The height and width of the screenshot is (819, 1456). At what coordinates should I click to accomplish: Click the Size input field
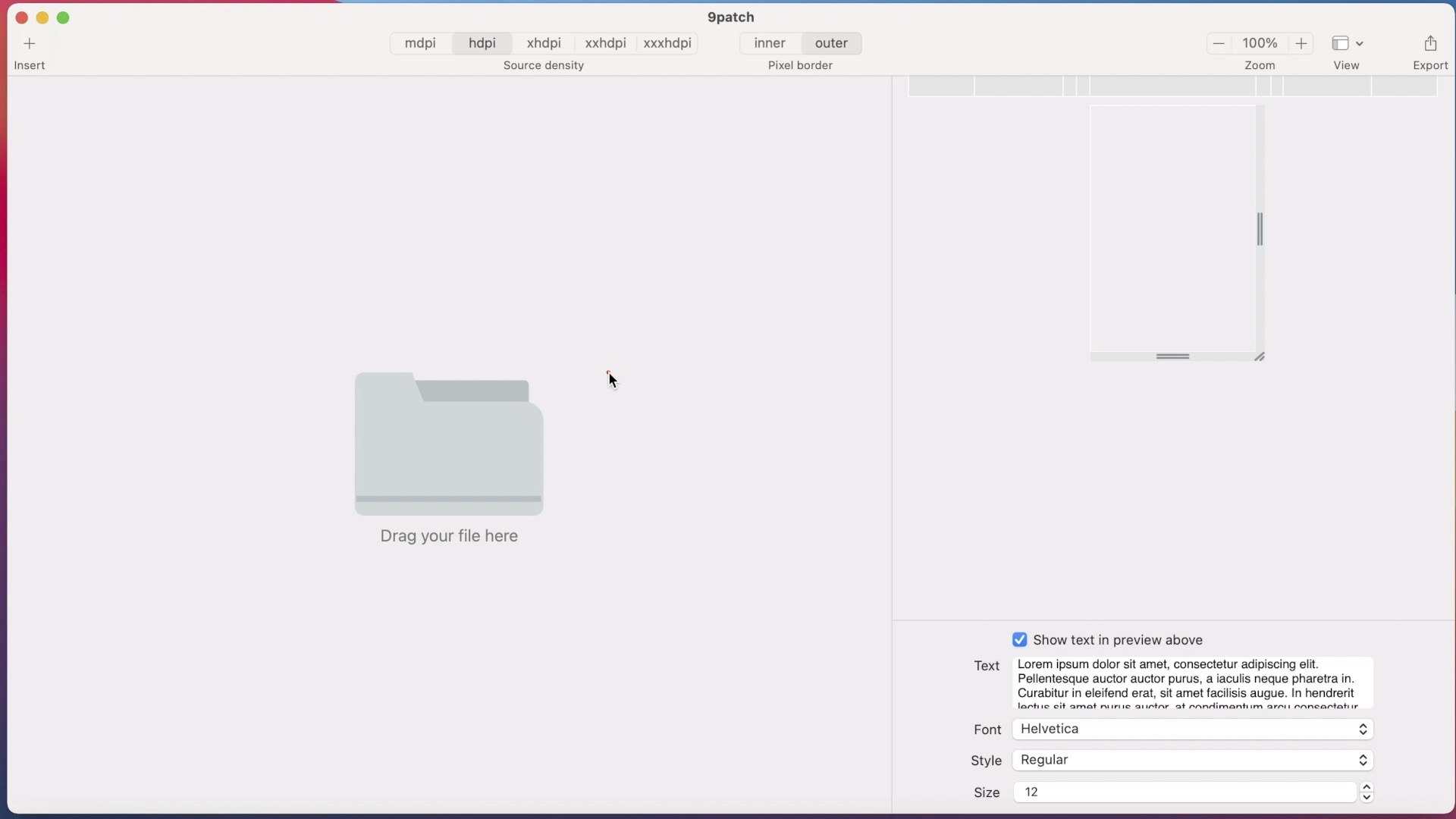click(1183, 792)
